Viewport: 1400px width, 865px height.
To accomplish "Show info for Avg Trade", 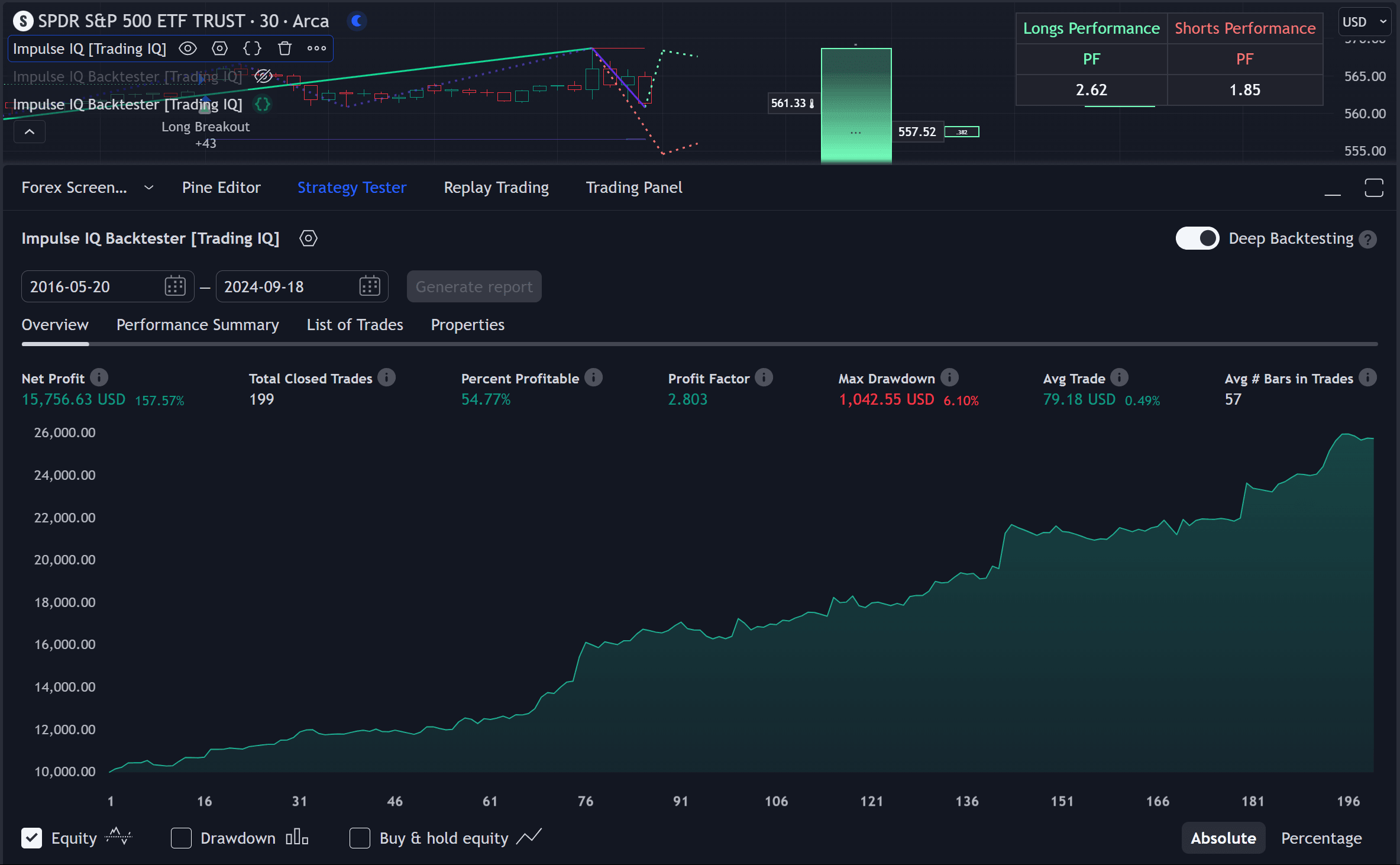I will click(x=1120, y=377).
